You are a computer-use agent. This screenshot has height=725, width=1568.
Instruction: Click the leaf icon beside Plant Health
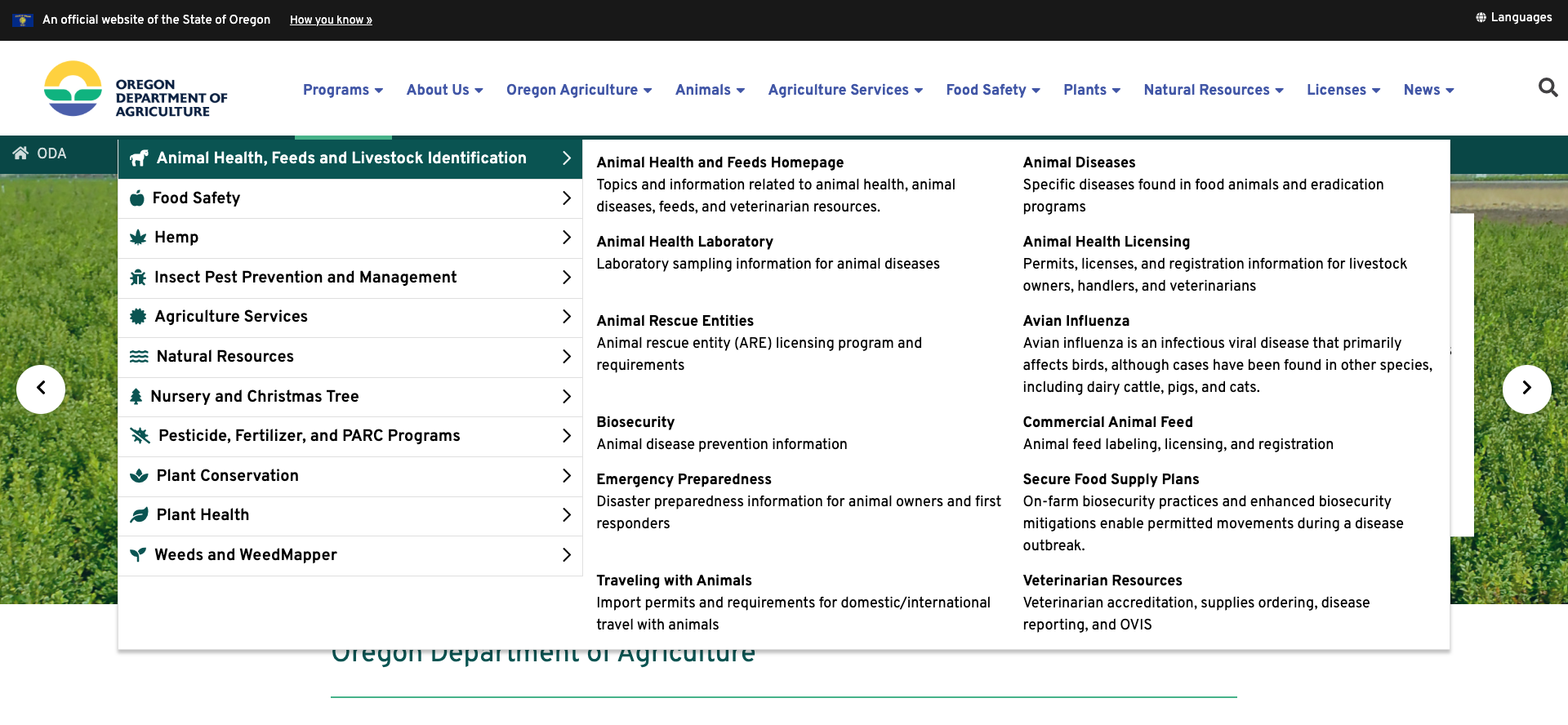tap(139, 515)
